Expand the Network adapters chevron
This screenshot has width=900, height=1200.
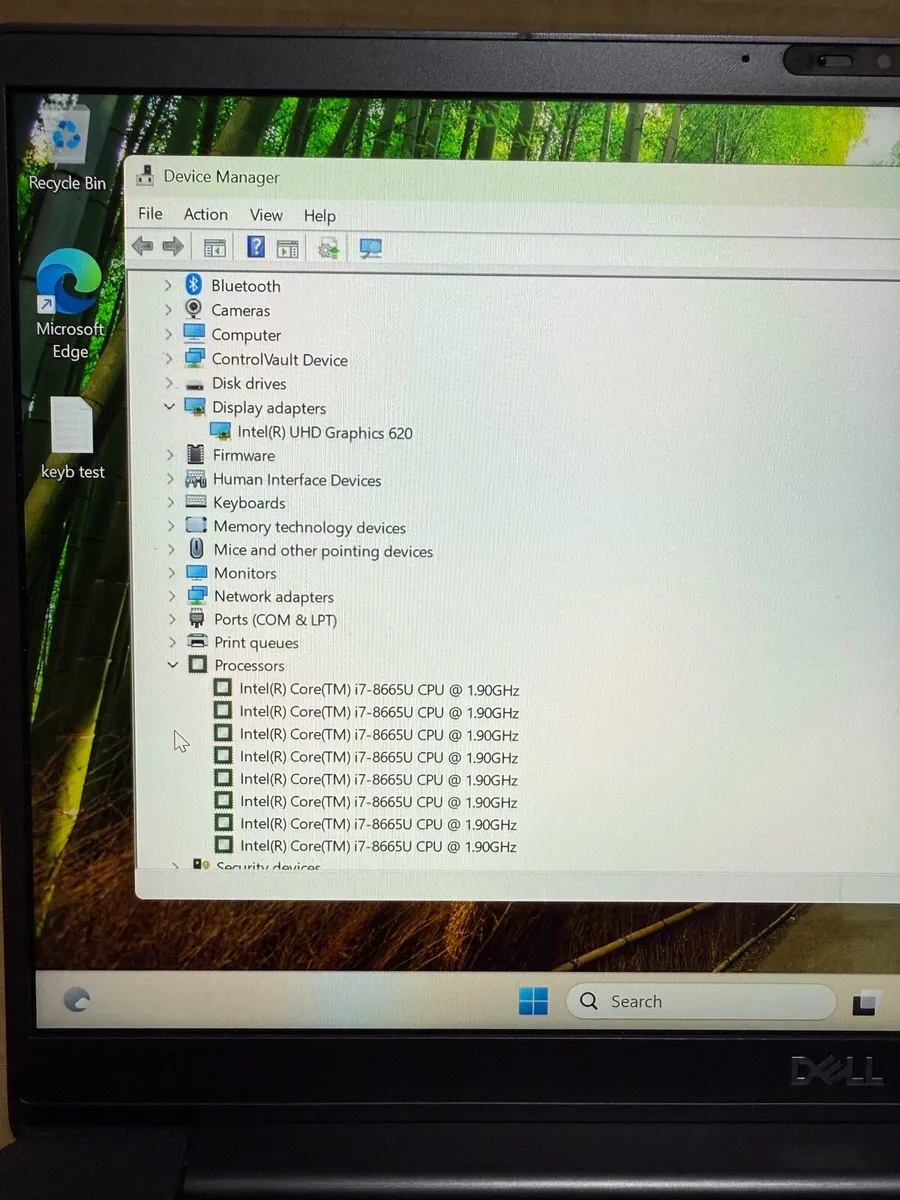pos(172,596)
